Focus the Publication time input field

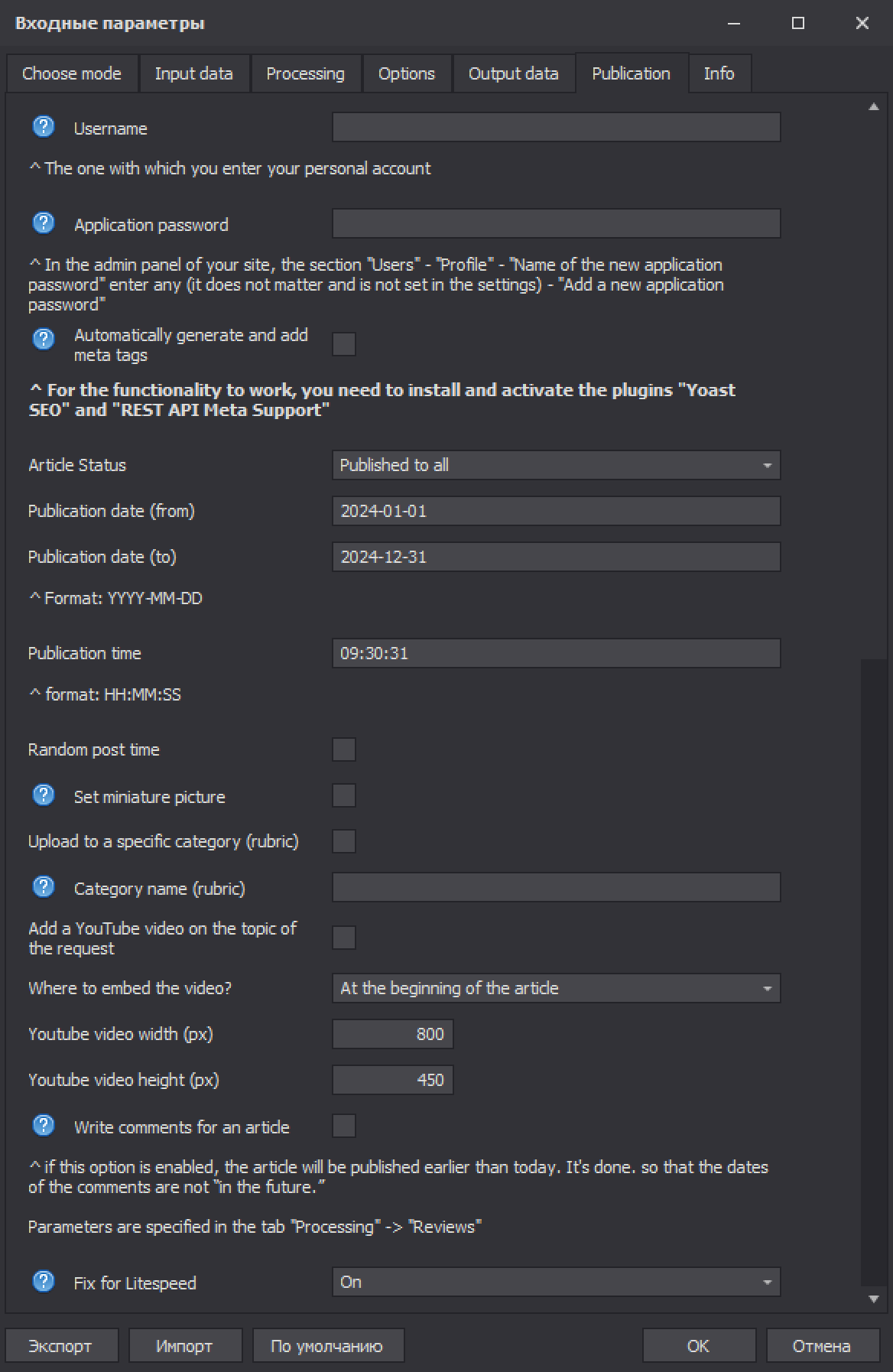coord(556,653)
